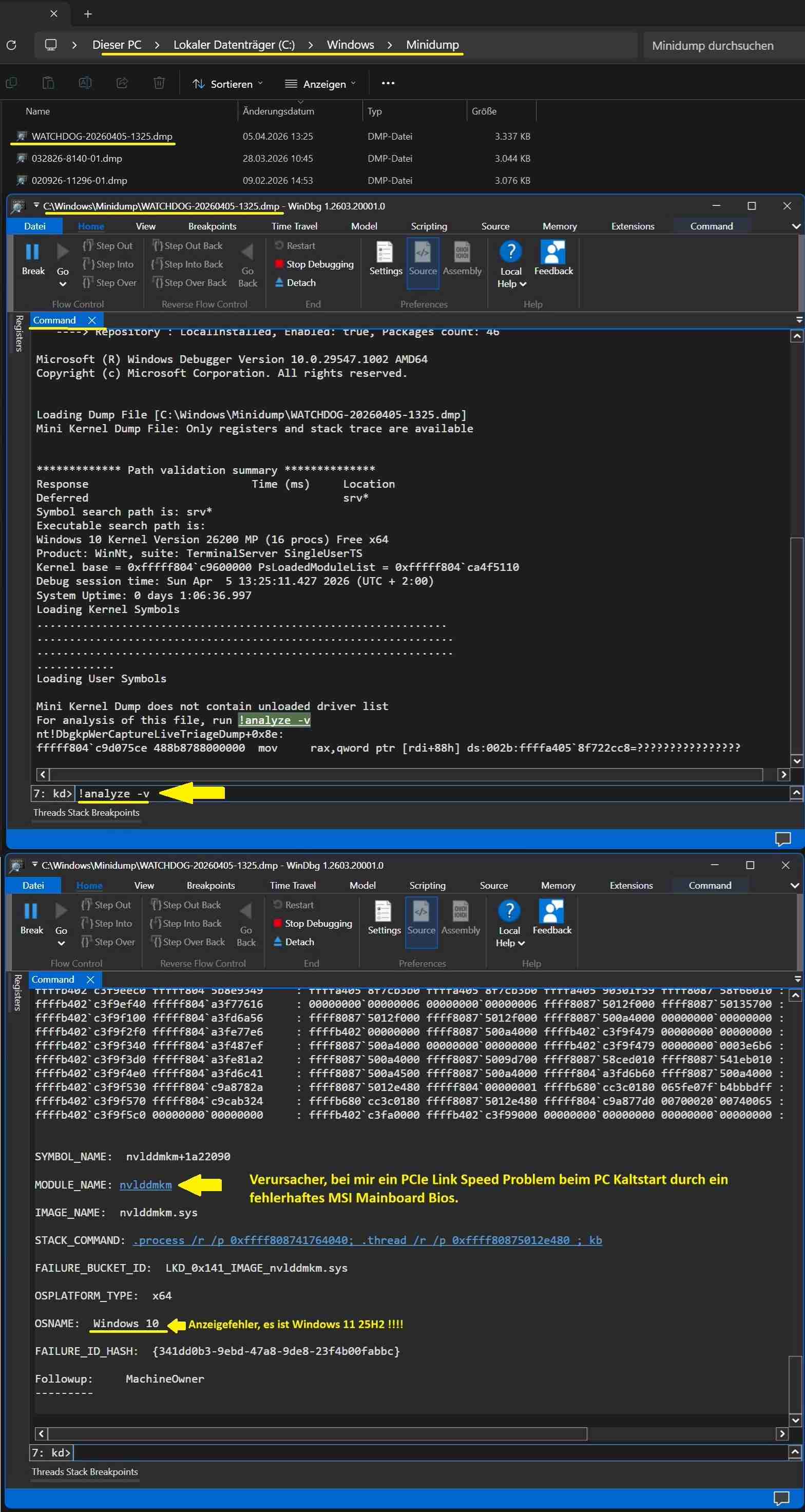Click Stop Debugging in lower WinDbg window
This screenshot has width=805, height=1512.
click(313, 923)
